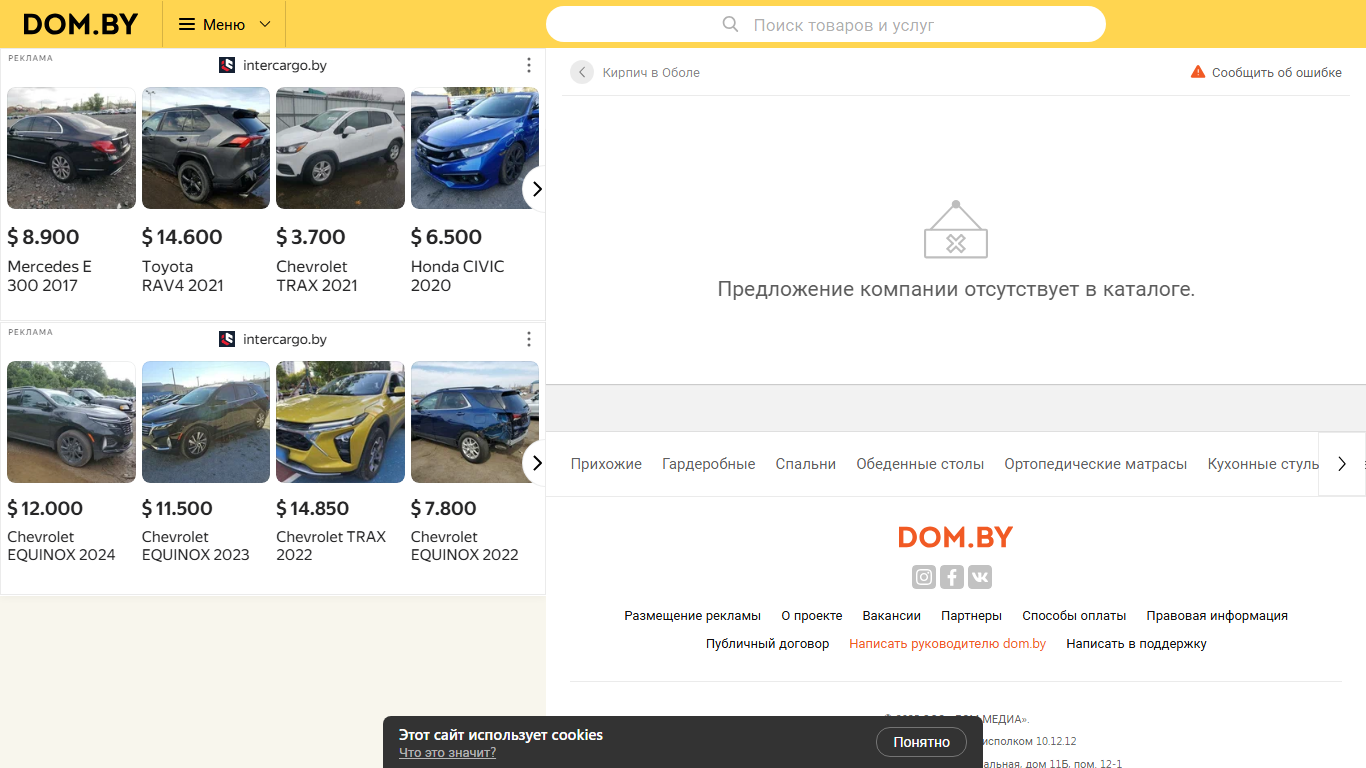
Task: Open Chevrolet EQUINOX 2024 thumbnail
Action: pos(71,422)
